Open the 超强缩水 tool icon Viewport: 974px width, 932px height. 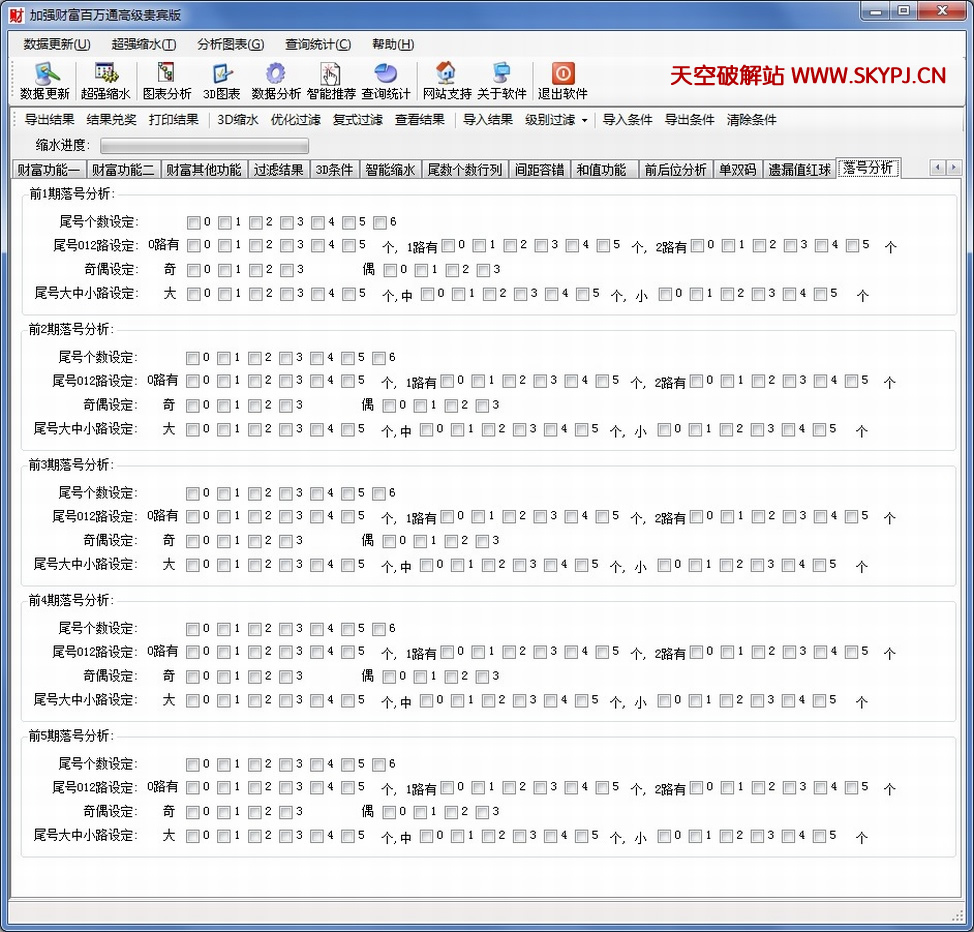106,75
